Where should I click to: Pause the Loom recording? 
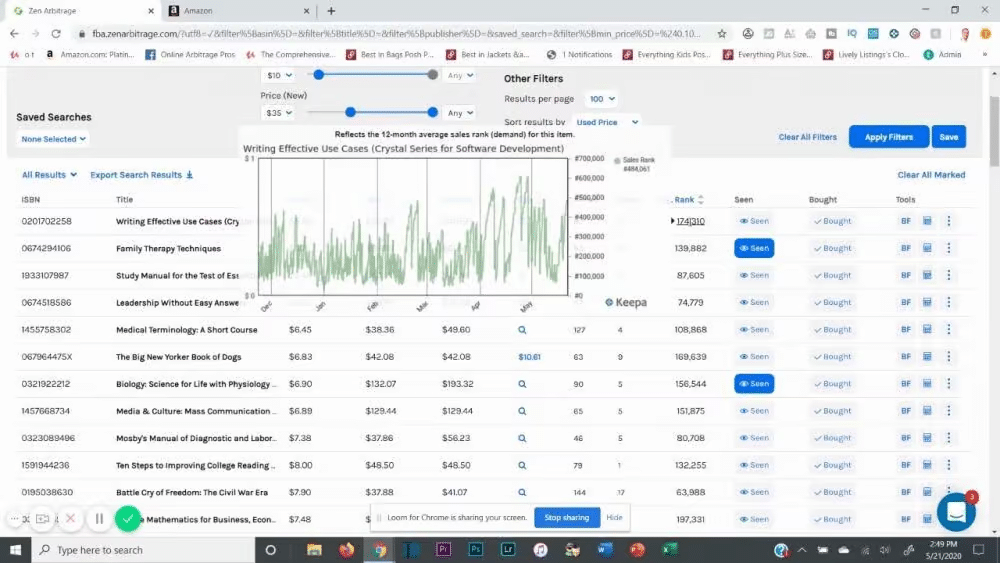tap(99, 519)
